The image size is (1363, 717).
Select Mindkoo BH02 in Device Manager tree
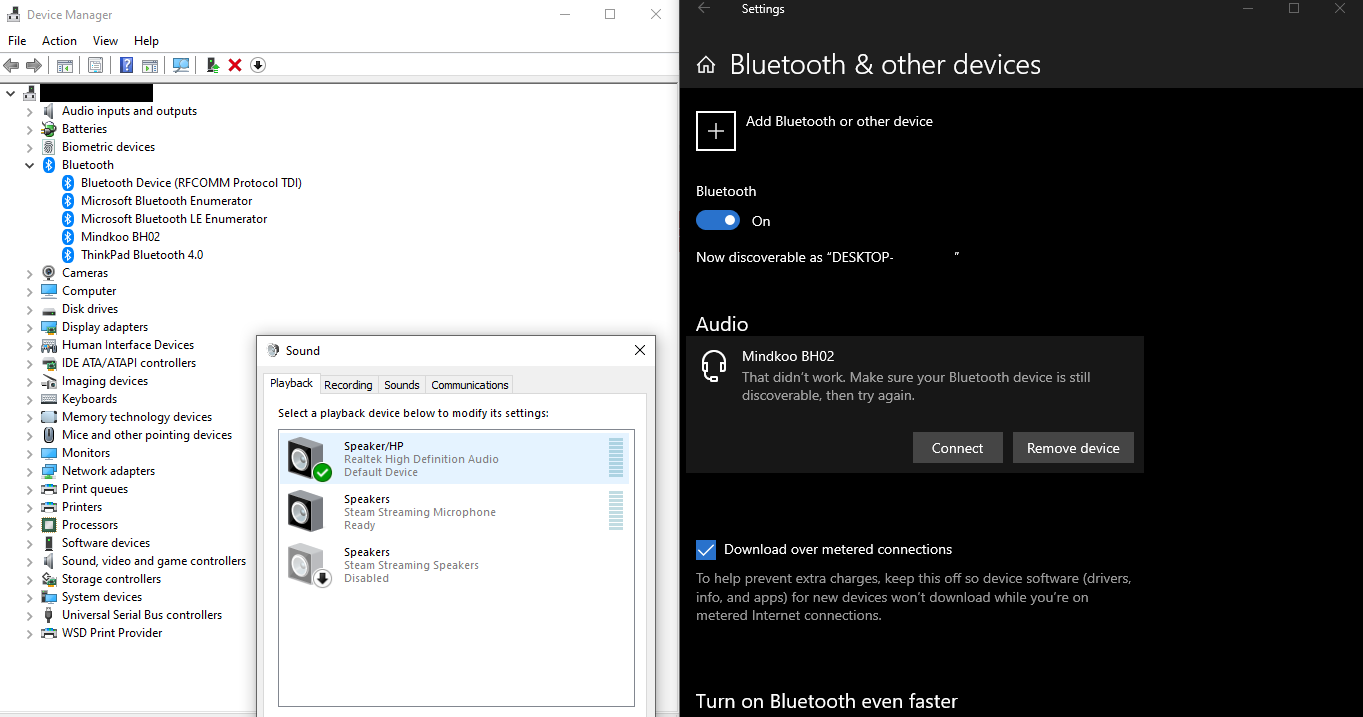coord(120,237)
